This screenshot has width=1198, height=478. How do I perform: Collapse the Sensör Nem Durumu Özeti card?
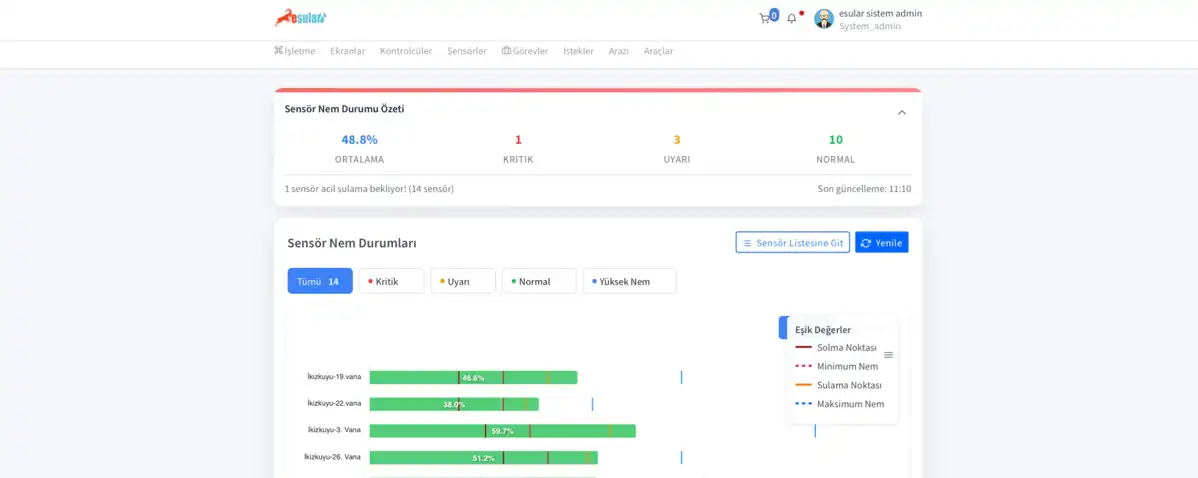[x=902, y=112]
